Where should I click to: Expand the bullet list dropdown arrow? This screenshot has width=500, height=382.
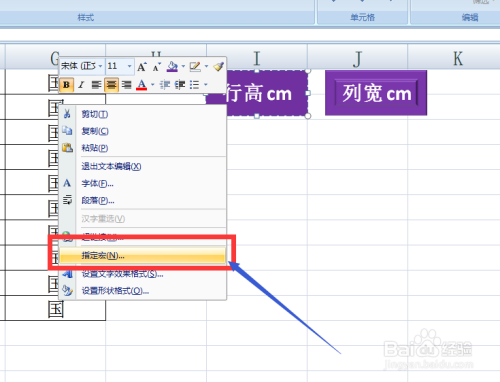[206, 85]
